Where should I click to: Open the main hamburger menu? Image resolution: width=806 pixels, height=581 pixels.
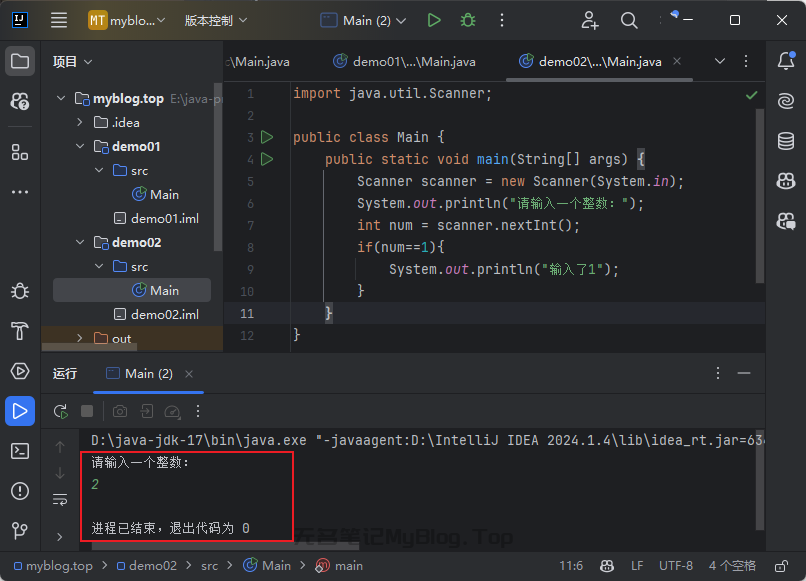(59, 21)
